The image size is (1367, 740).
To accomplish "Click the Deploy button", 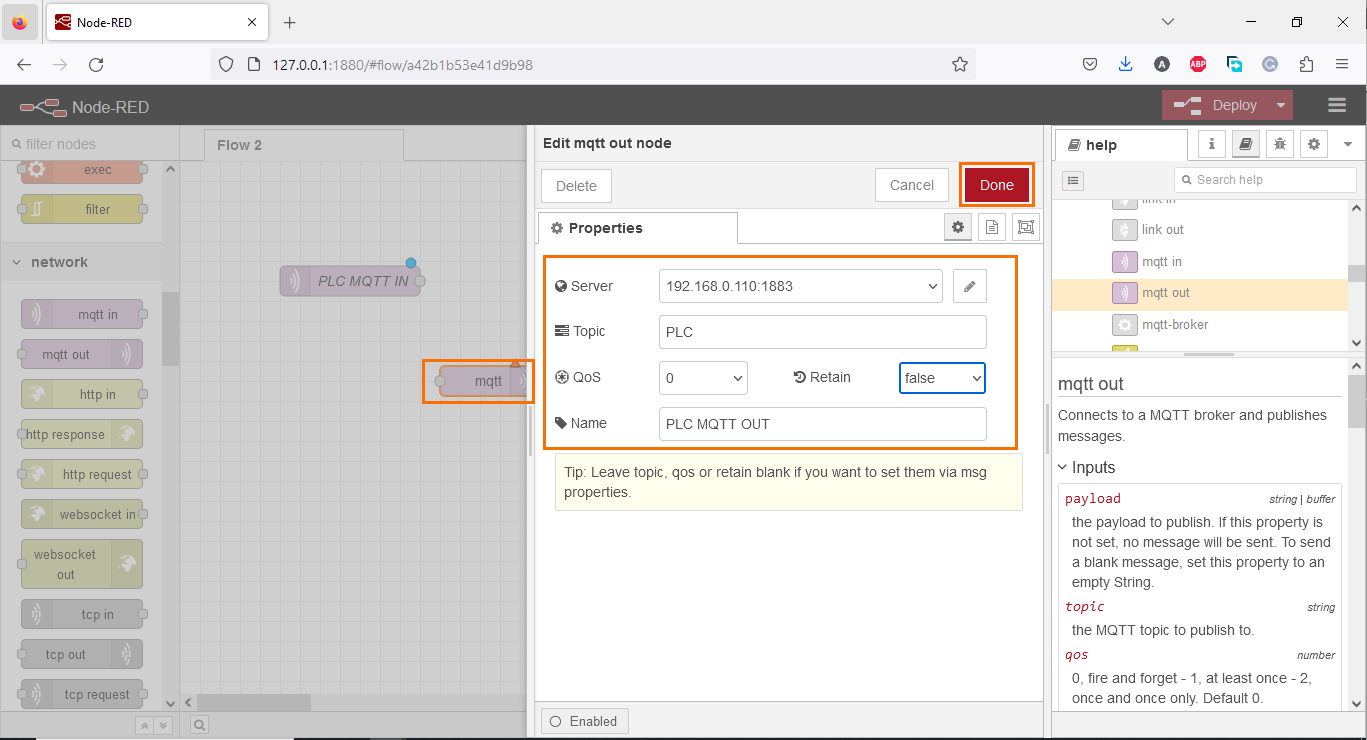I will (x=1215, y=105).
